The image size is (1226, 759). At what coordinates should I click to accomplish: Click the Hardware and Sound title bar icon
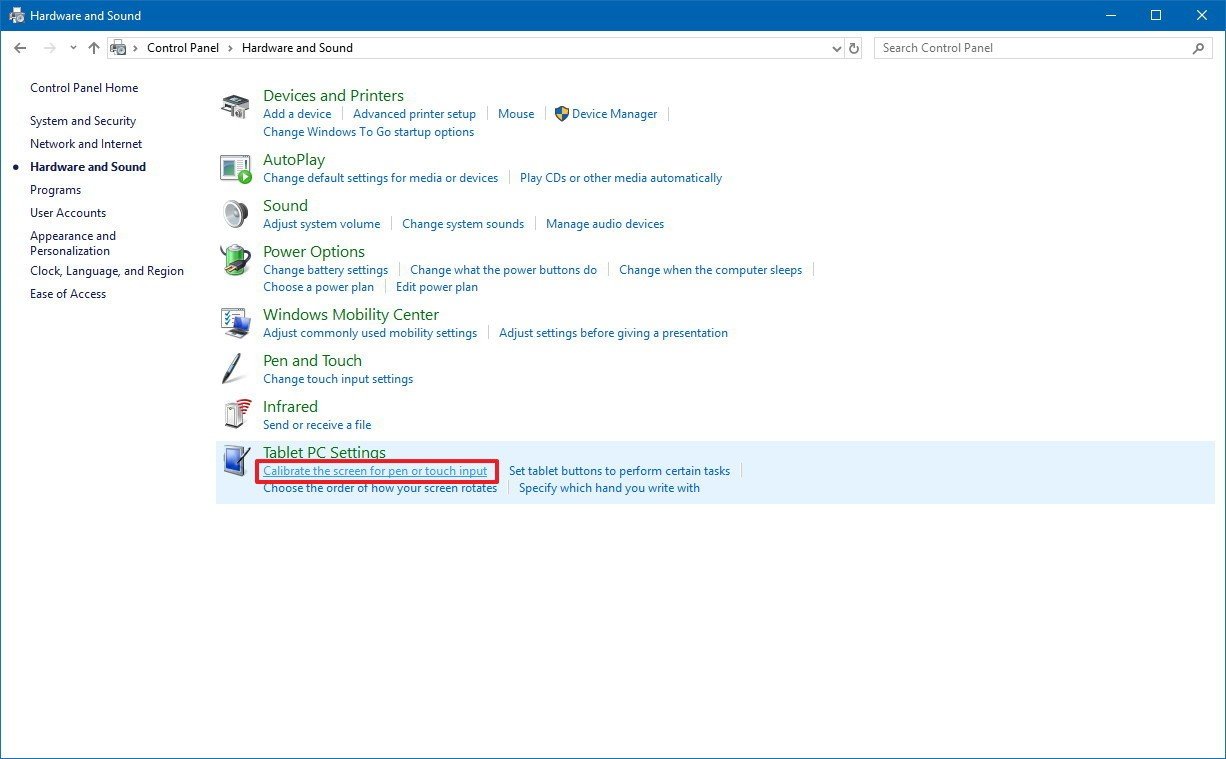16,15
